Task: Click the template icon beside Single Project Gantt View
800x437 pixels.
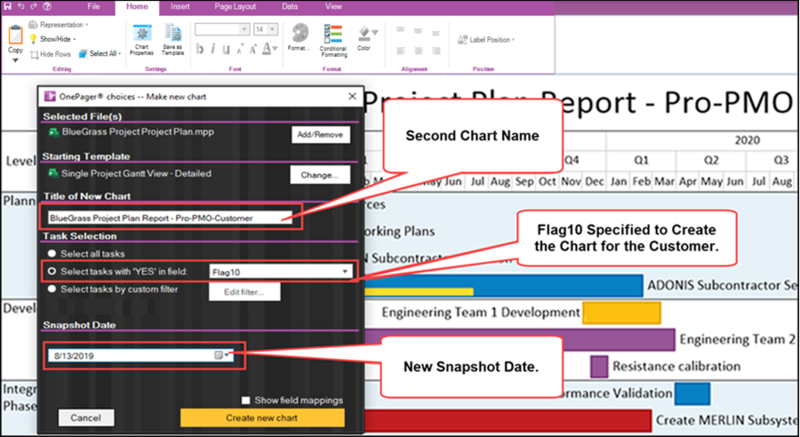Action: pyautogui.click(x=53, y=173)
